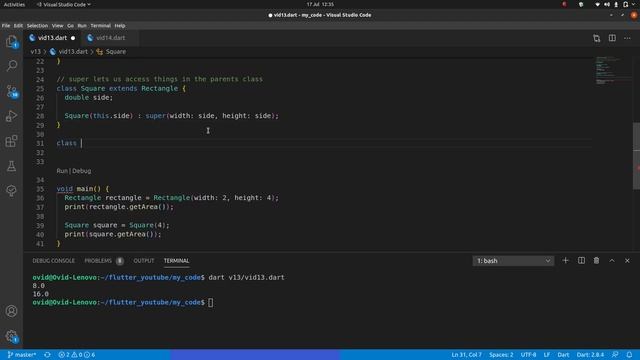Click the Dart: 2.8.4 SDK version indicator
Screen dimensions: 640x360
(590, 355)
